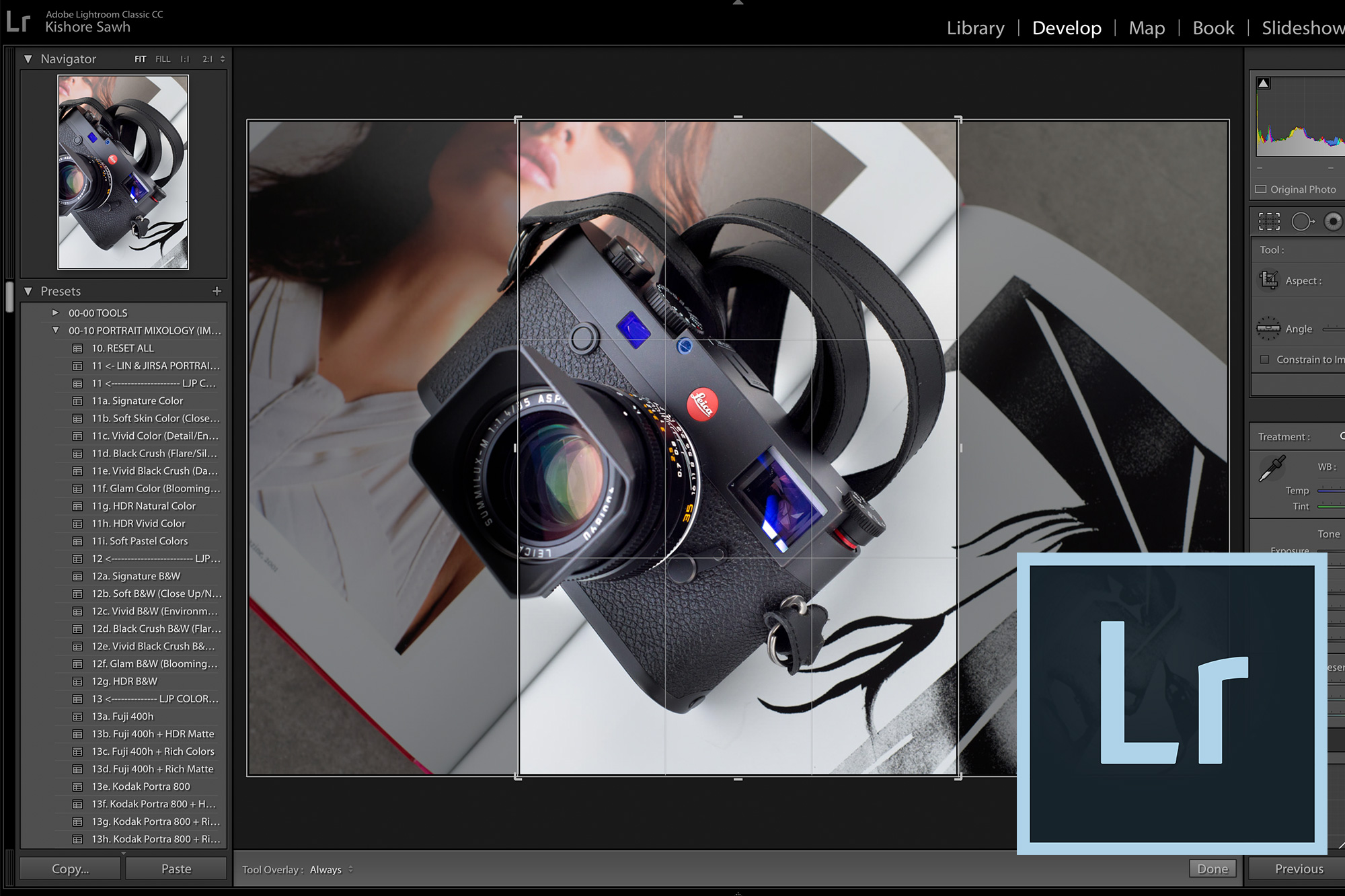Apply preset 12b. Soft B&W
1345x896 pixels.
(x=157, y=594)
